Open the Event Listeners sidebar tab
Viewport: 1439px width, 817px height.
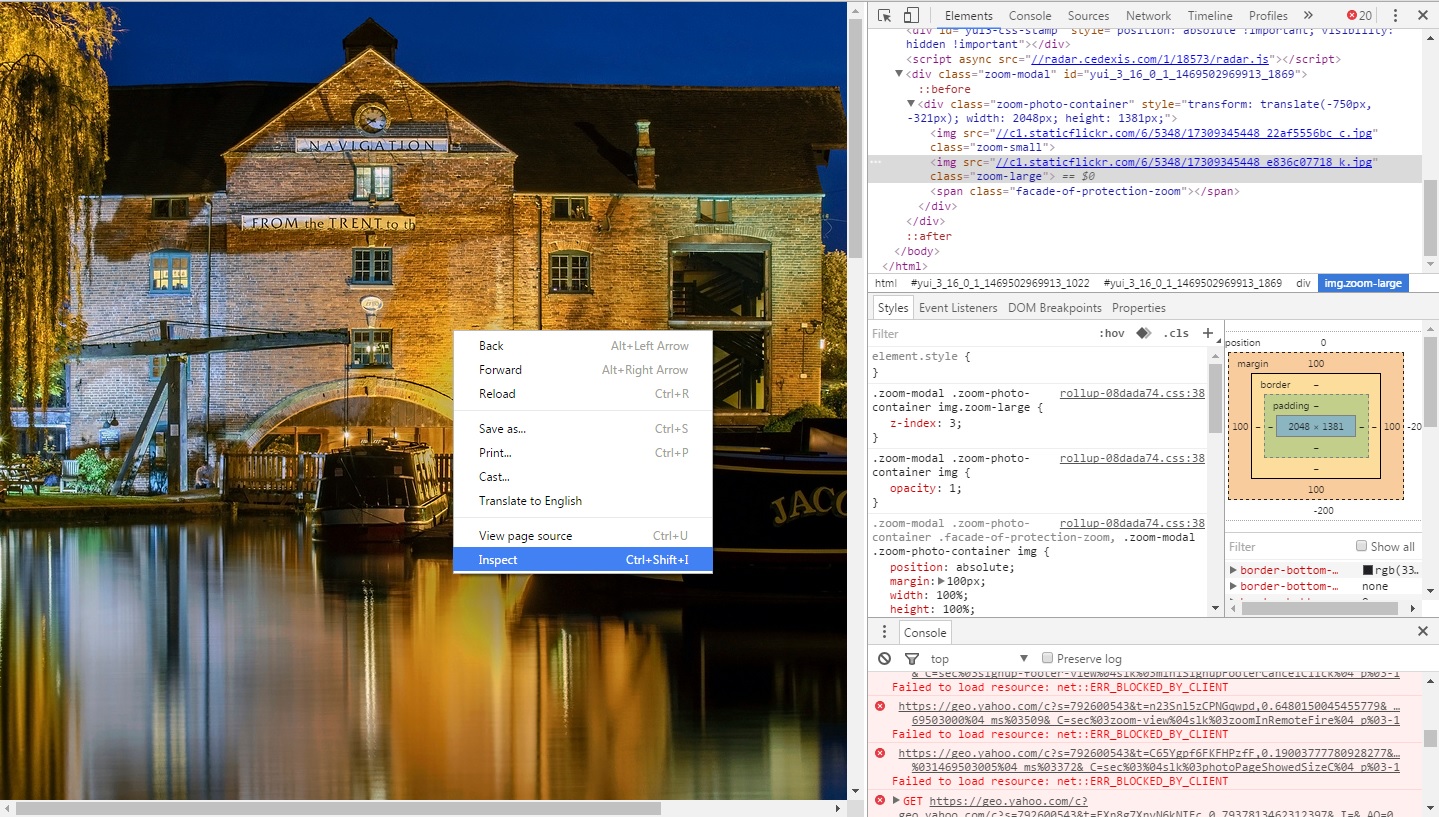click(x=958, y=308)
